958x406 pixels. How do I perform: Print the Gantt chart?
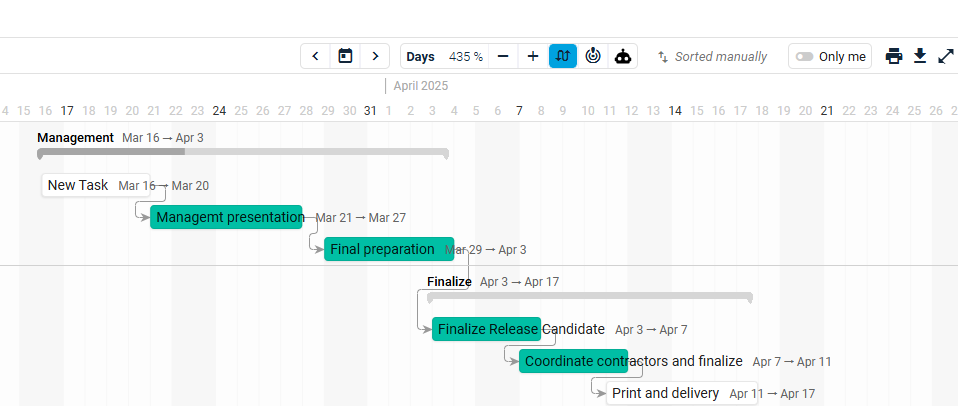[894, 56]
